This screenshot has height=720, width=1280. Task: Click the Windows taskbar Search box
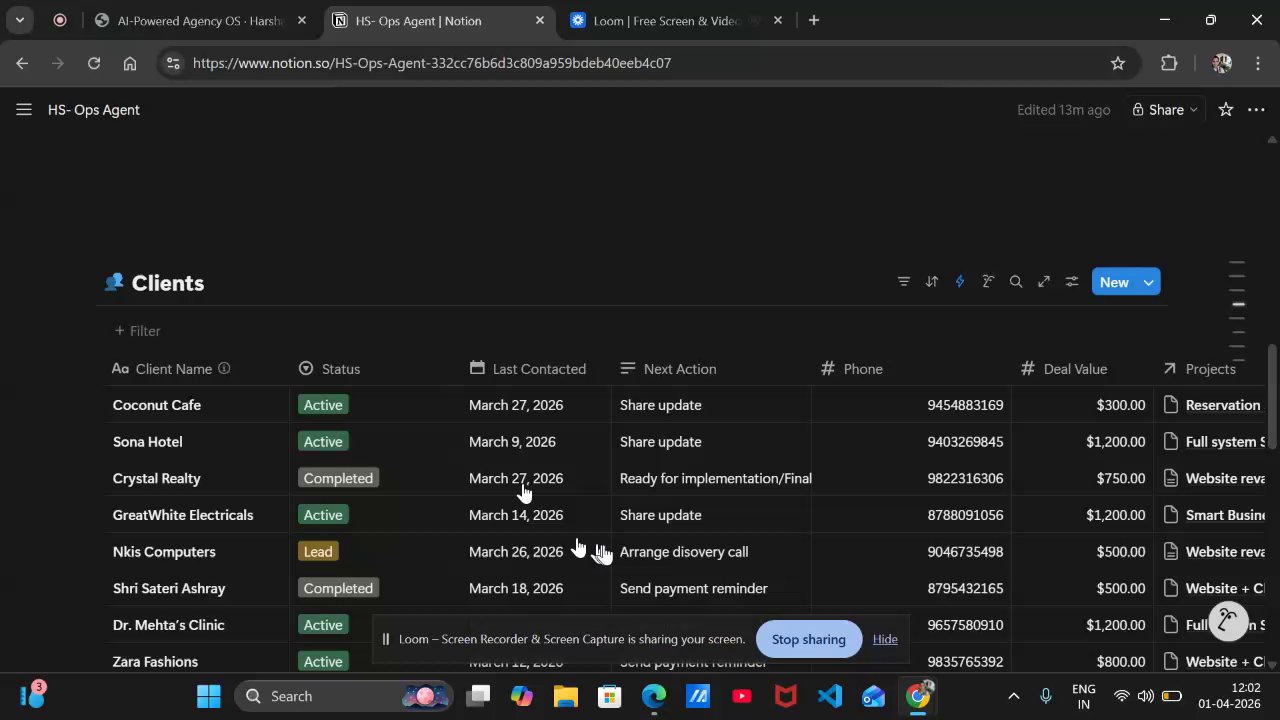point(343,696)
